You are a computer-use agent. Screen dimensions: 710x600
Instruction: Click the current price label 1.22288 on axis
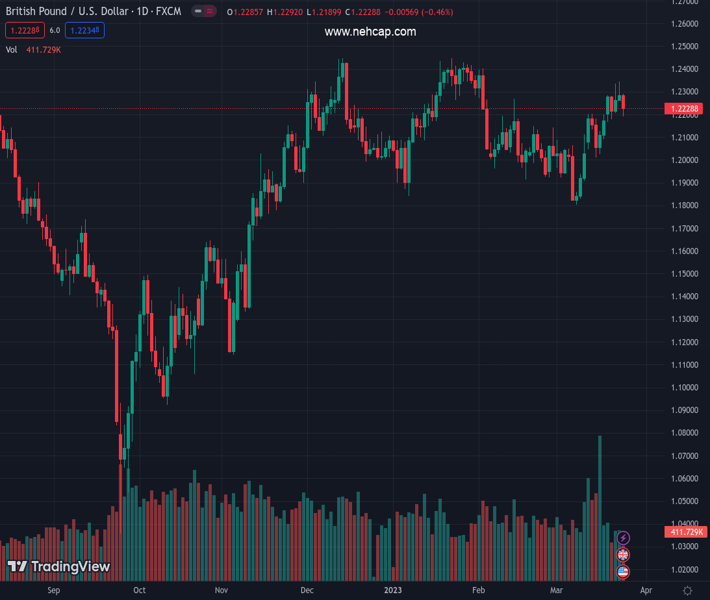coord(685,109)
